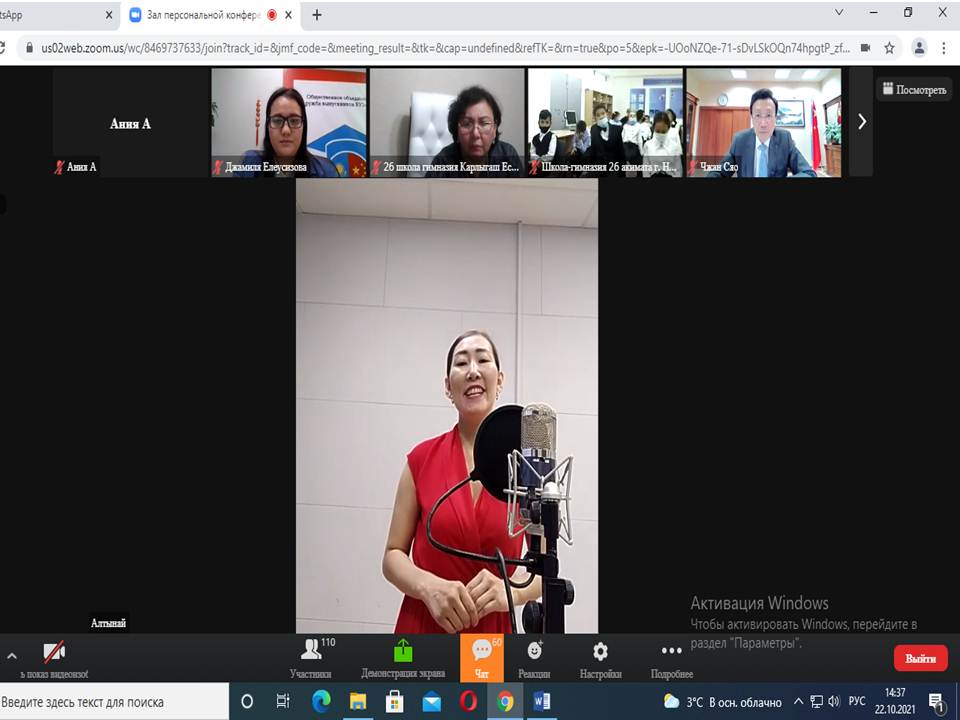Open the Участники participants panel

point(311,658)
